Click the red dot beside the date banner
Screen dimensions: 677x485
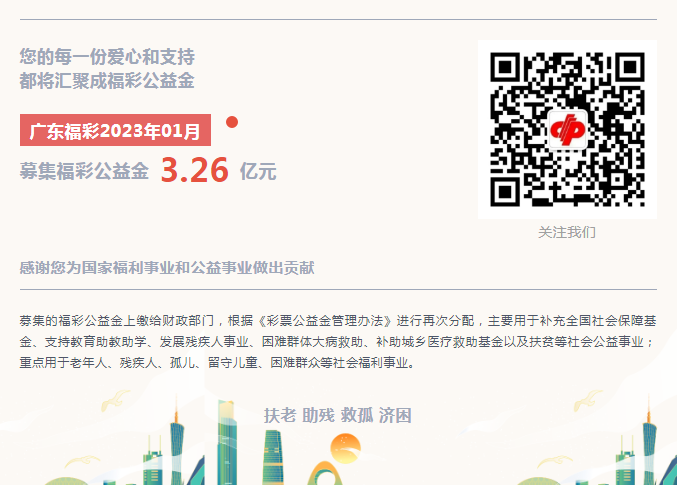click(x=232, y=122)
